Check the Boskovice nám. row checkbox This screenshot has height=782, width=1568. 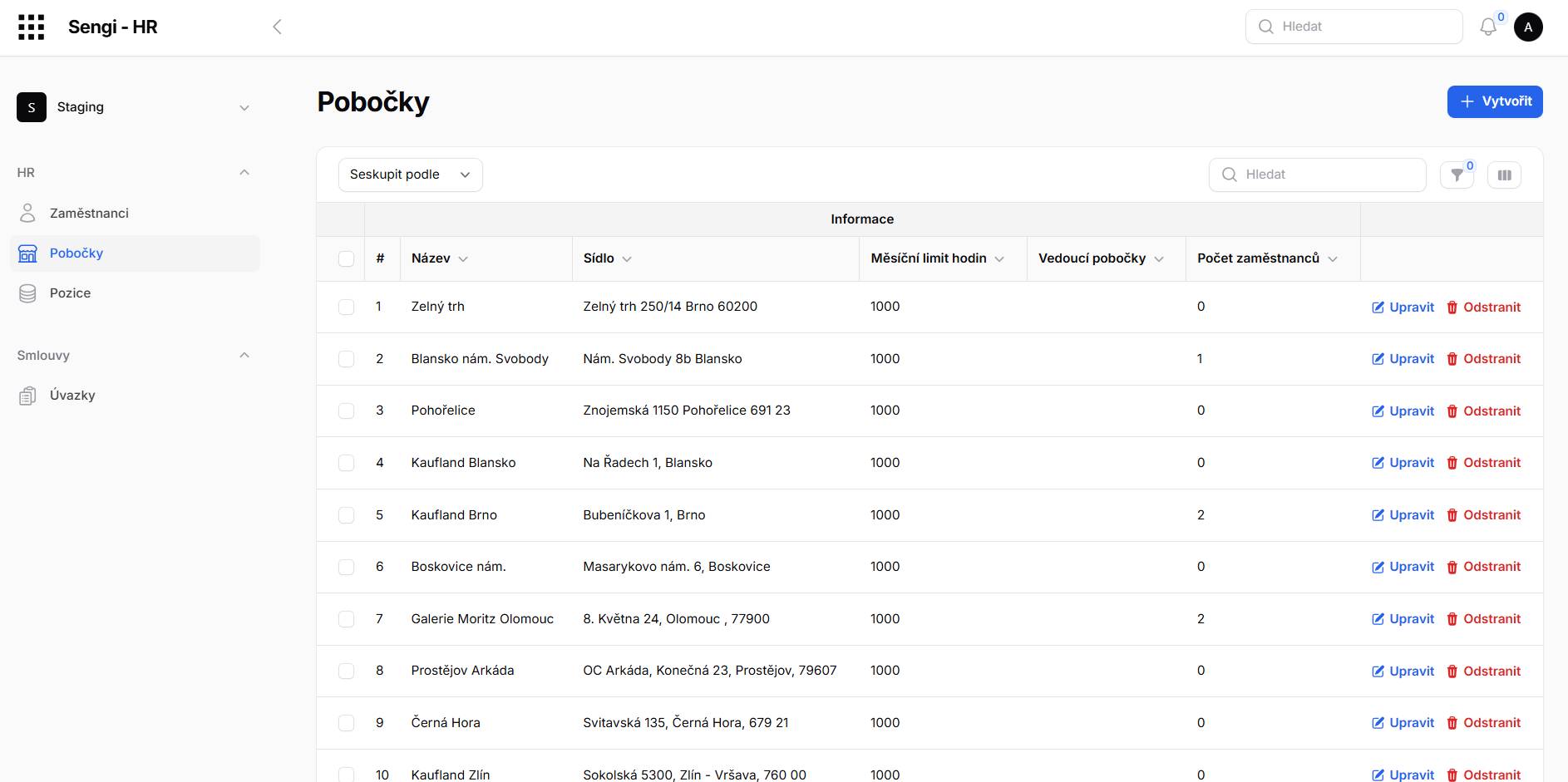pyautogui.click(x=347, y=567)
